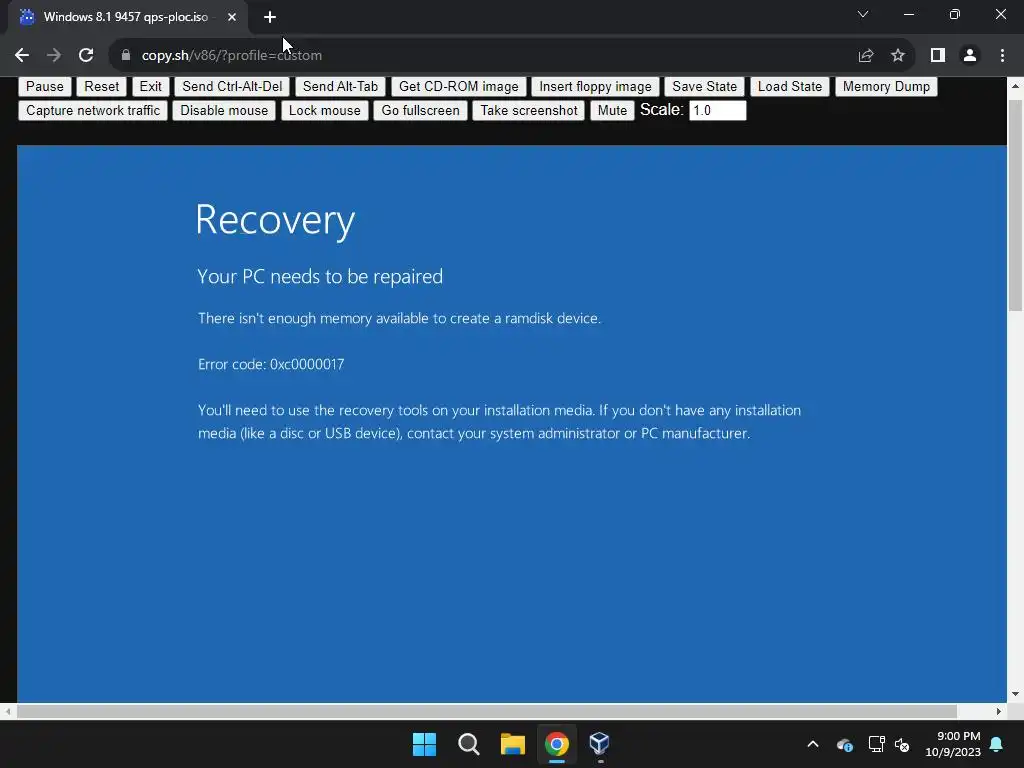This screenshot has width=1024, height=768.
Task: Click Lock mouse
Action: pos(325,110)
